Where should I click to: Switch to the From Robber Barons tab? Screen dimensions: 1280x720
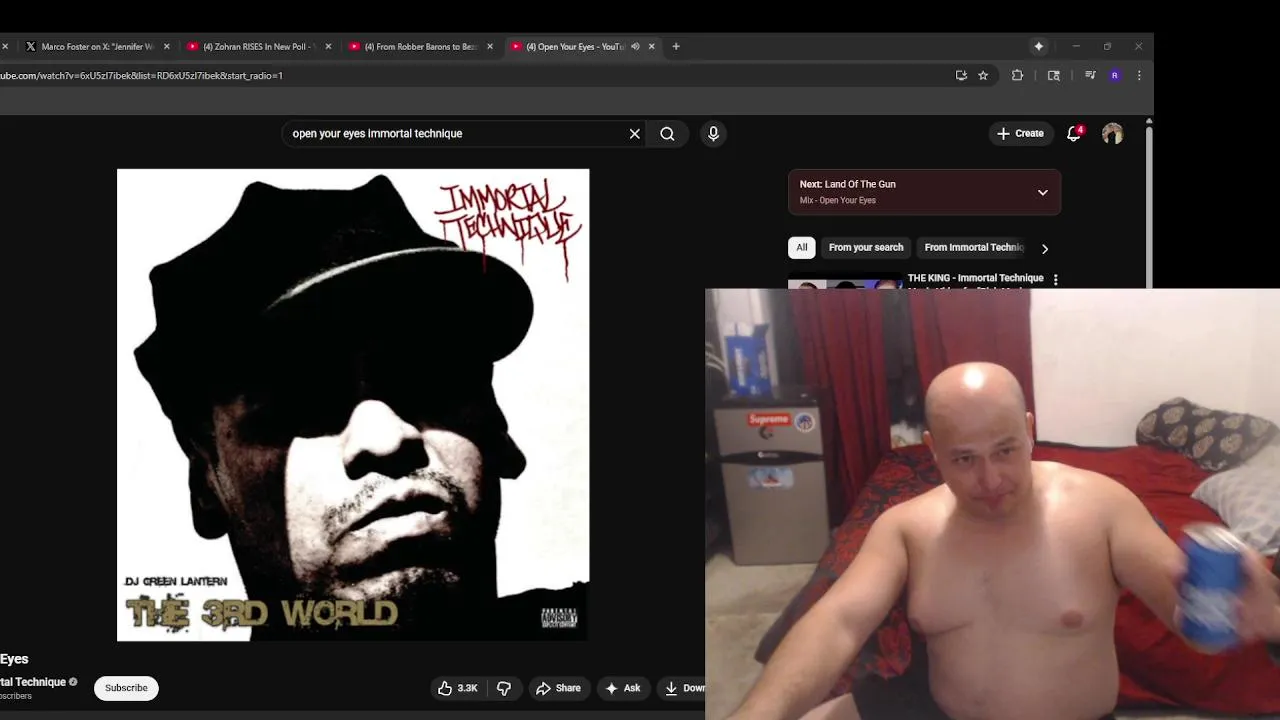click(421, 46)
